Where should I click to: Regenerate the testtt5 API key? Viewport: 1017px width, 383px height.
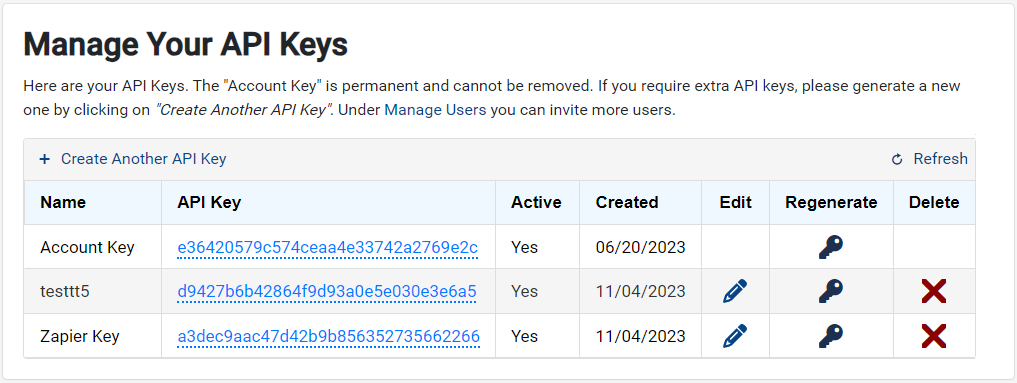click(x=831, y=291)
